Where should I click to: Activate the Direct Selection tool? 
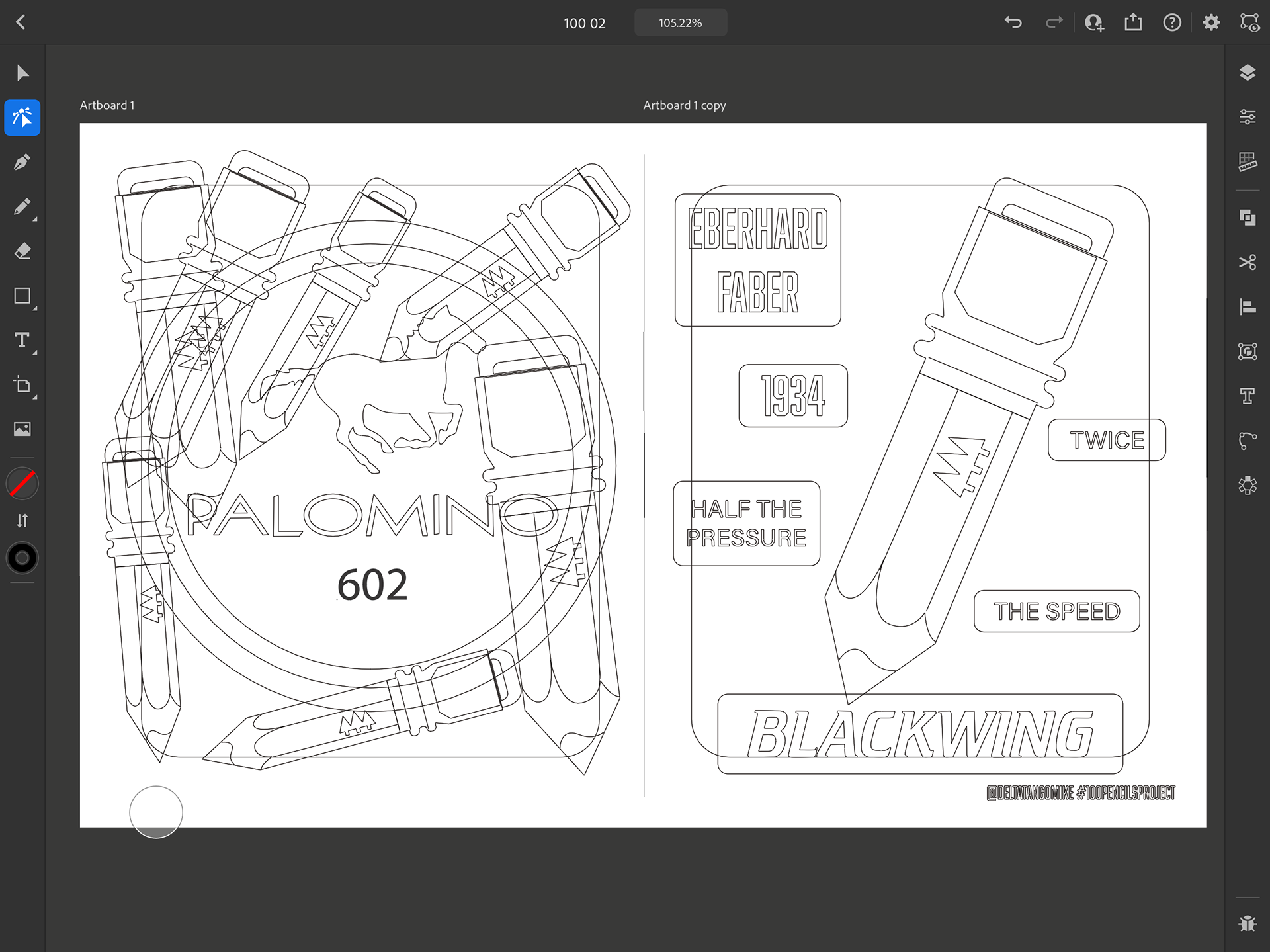(x=22, y=118)
